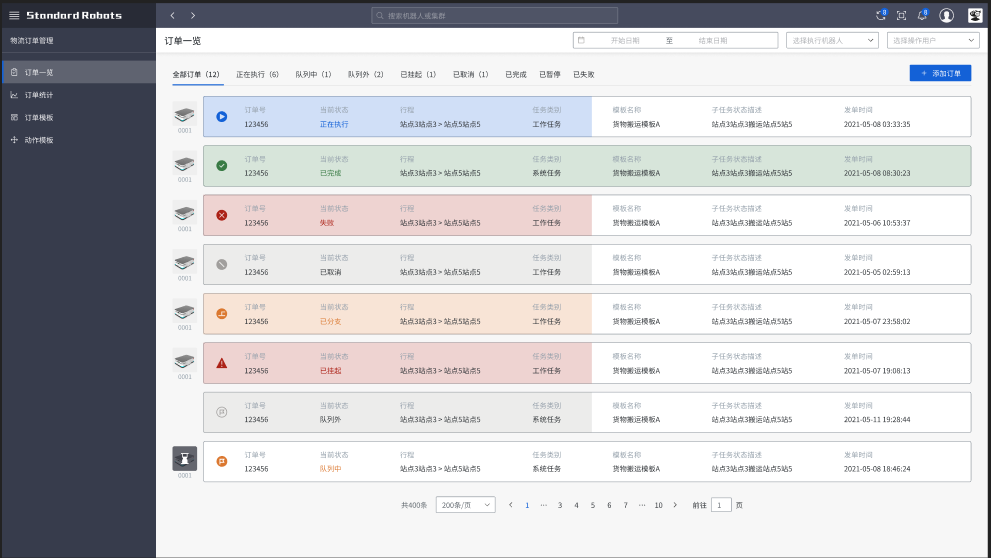Go back using the left arrow in header

coord(173,15)
